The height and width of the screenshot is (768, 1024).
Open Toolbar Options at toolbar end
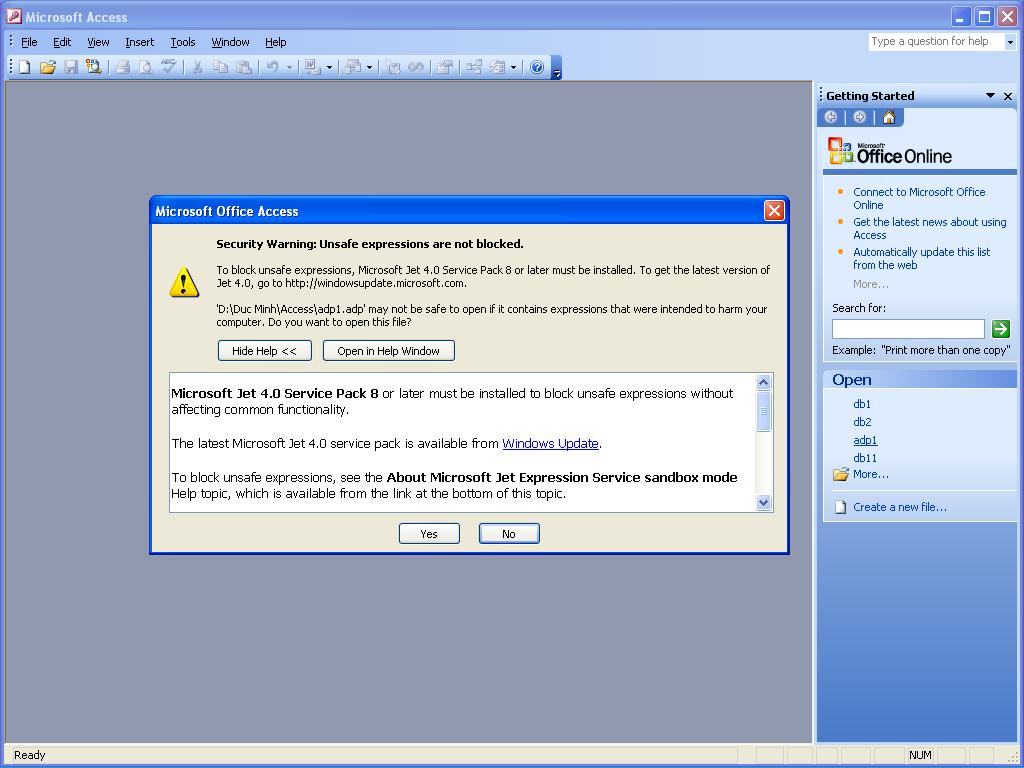[x=557, y=68]
